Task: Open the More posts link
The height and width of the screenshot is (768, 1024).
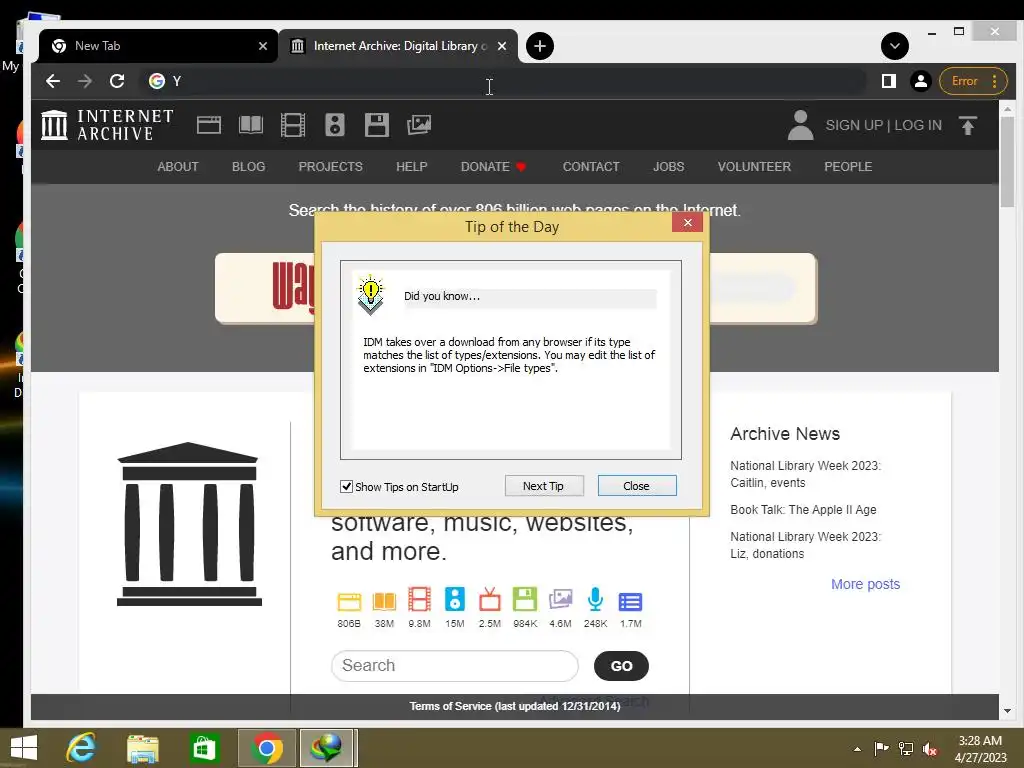Action: 865,584
